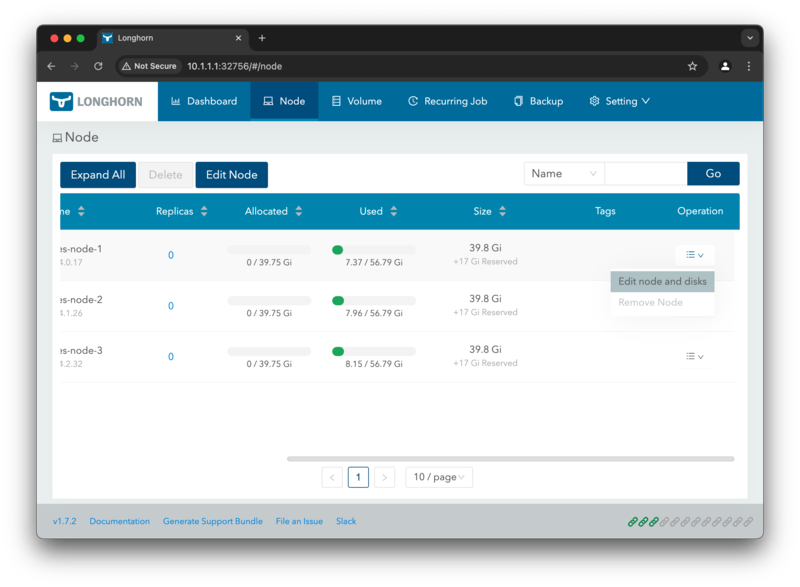Image resolution: width=800 pixels, height=587 pixels.
Task: Click node-1 Used storage bar
Action: coord(373,250)
